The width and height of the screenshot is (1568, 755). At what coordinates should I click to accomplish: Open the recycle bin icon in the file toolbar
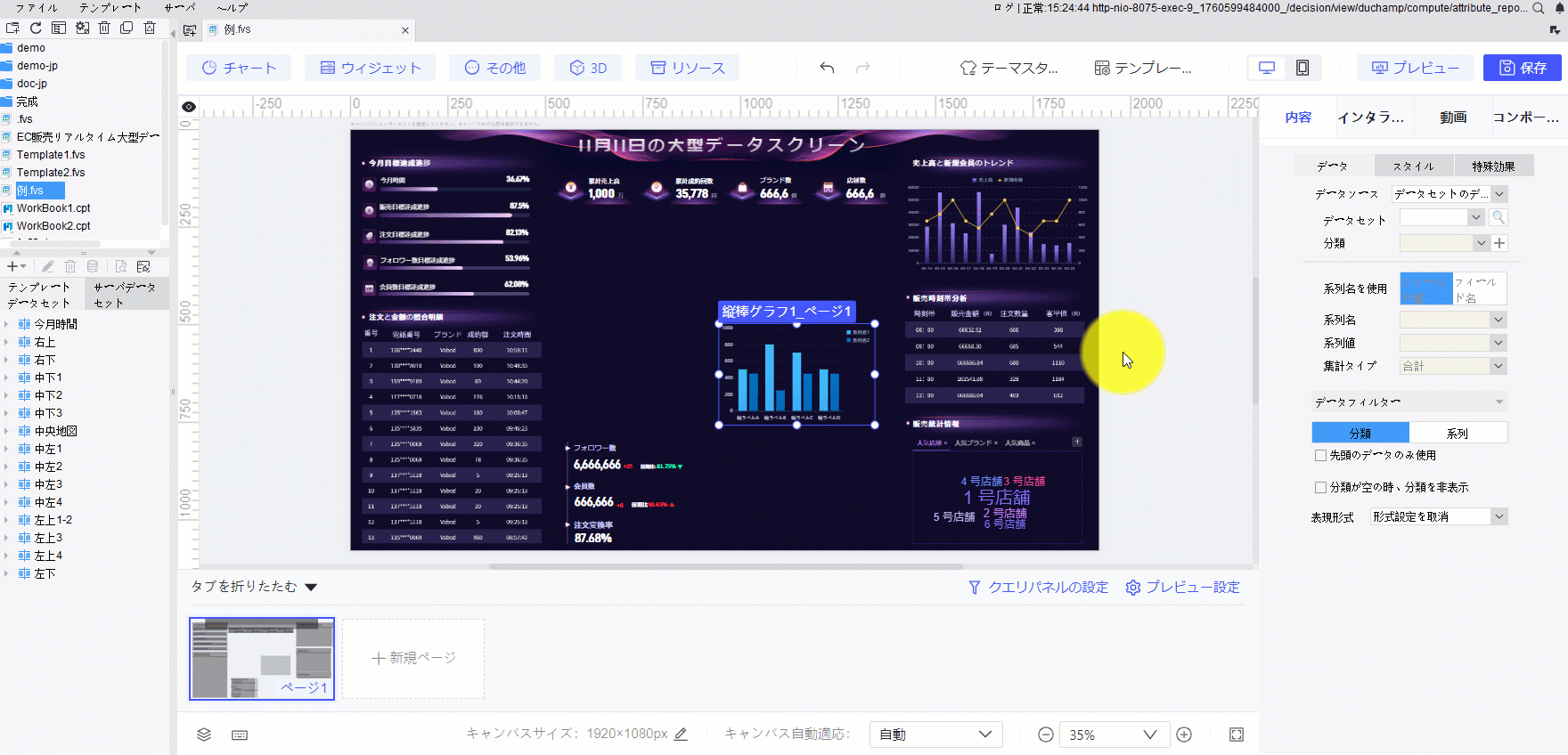[x=150, y=28]
